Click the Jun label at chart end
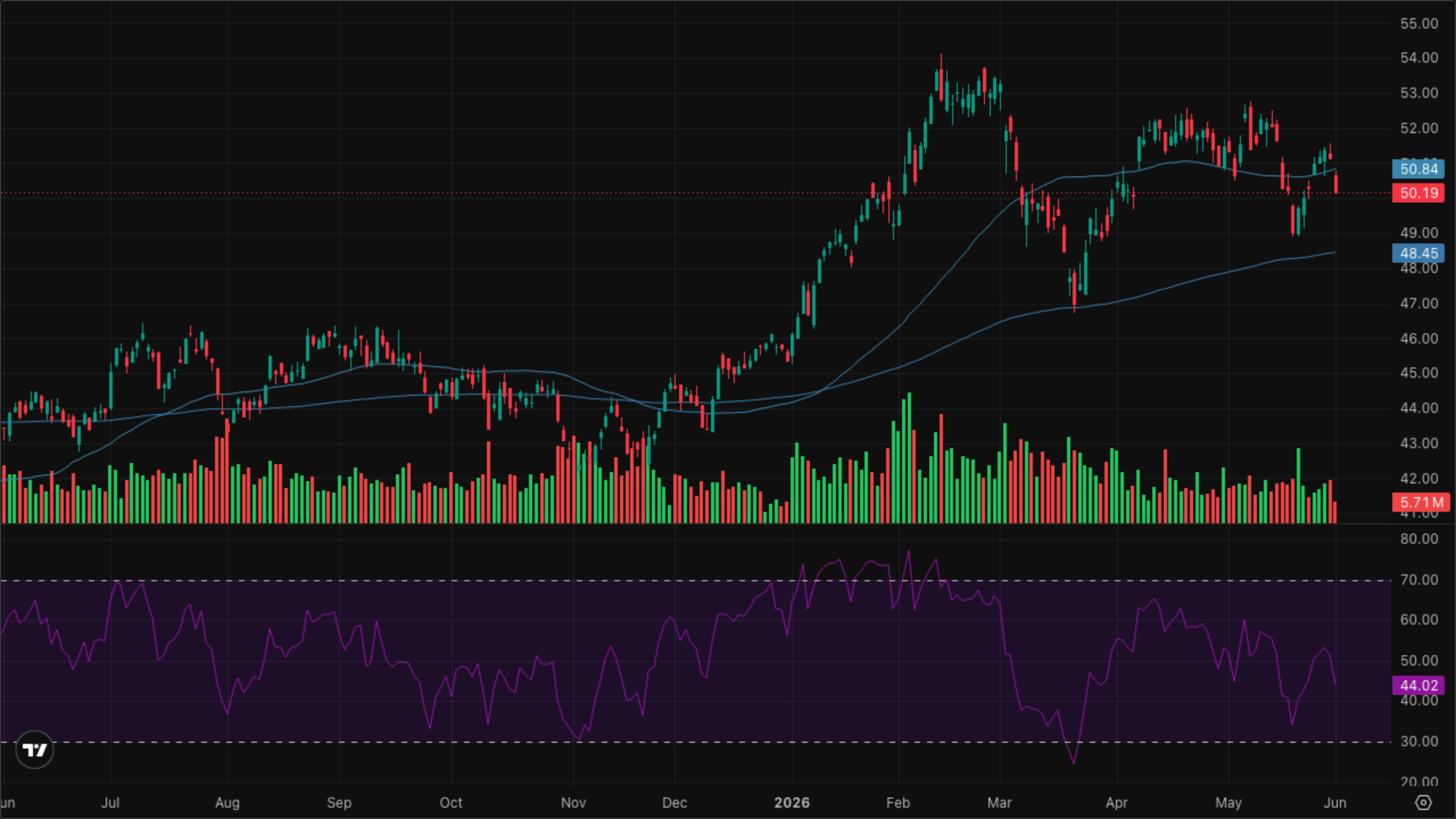This screenshot has width=1456, height=819. [1335, 803]
